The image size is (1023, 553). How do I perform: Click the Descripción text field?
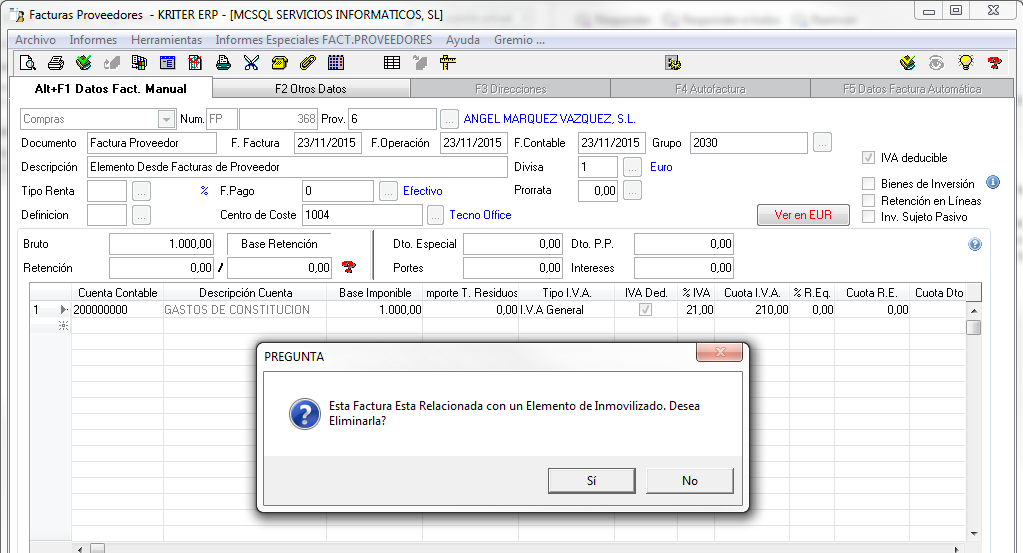point(297,167)
